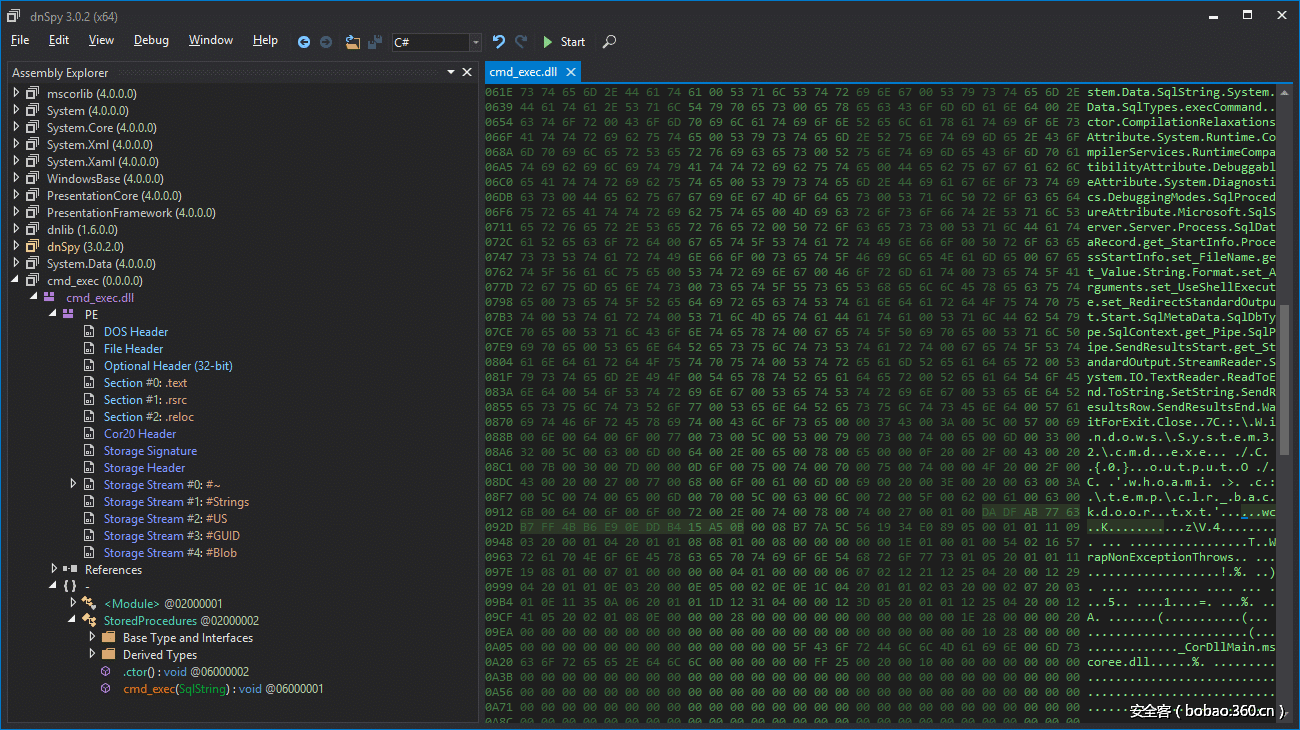Open the C# language dropdown
This screenshot has width=1300, height=730.
coord(475,42)
